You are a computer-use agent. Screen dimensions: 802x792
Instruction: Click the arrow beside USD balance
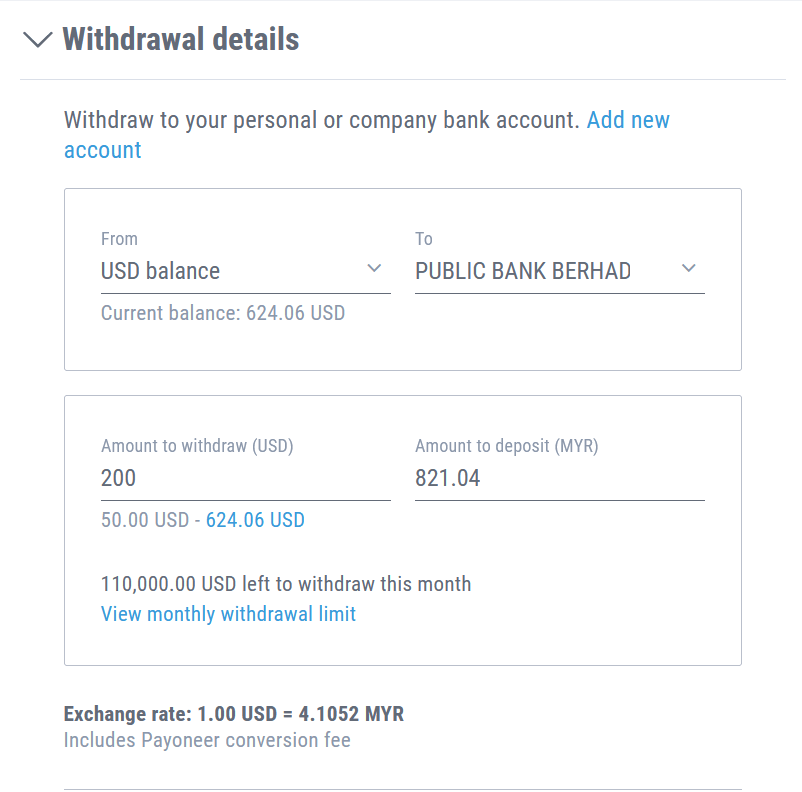(x=374, y=269)
